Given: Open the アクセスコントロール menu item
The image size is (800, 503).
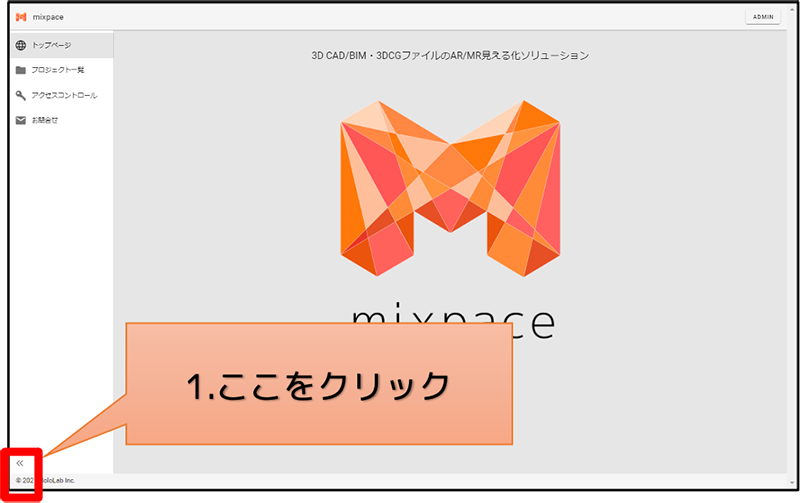Looking at the screenshot, I should pyautogui.click(x=62, y=95).
